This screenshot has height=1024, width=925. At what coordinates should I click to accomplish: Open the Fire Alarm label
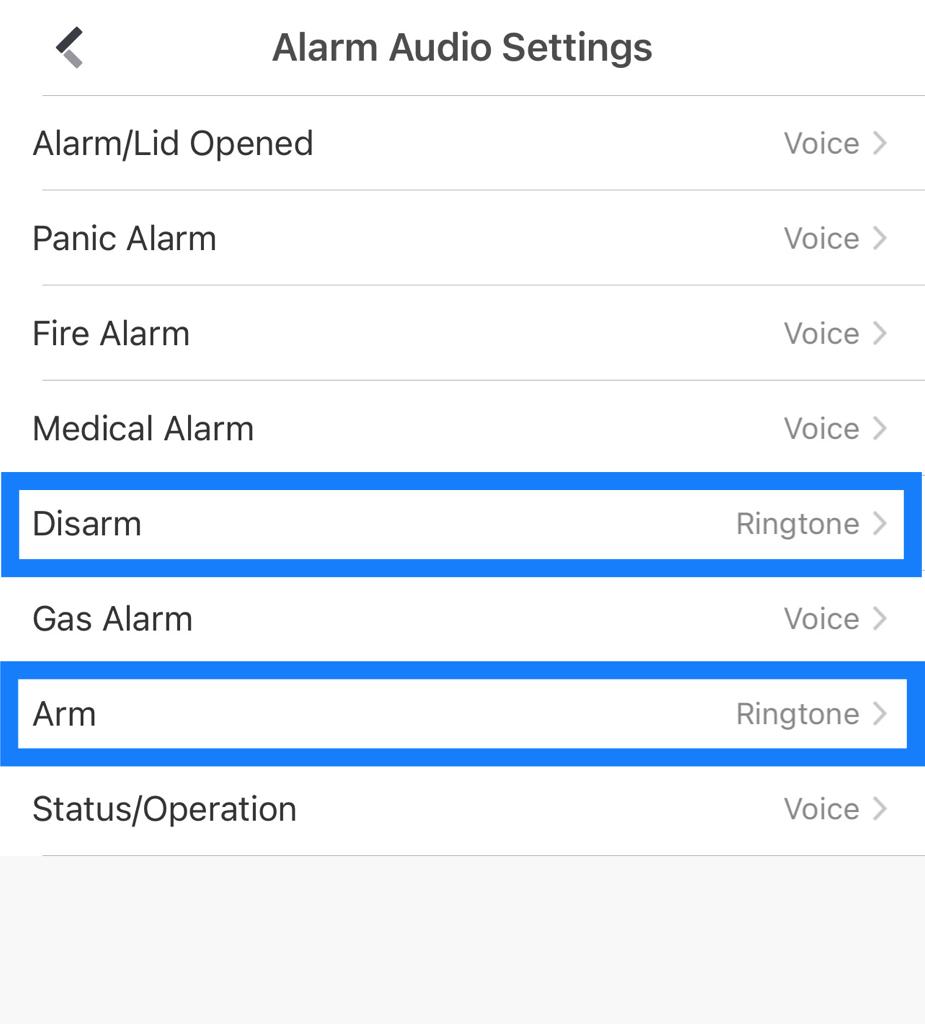111,333
